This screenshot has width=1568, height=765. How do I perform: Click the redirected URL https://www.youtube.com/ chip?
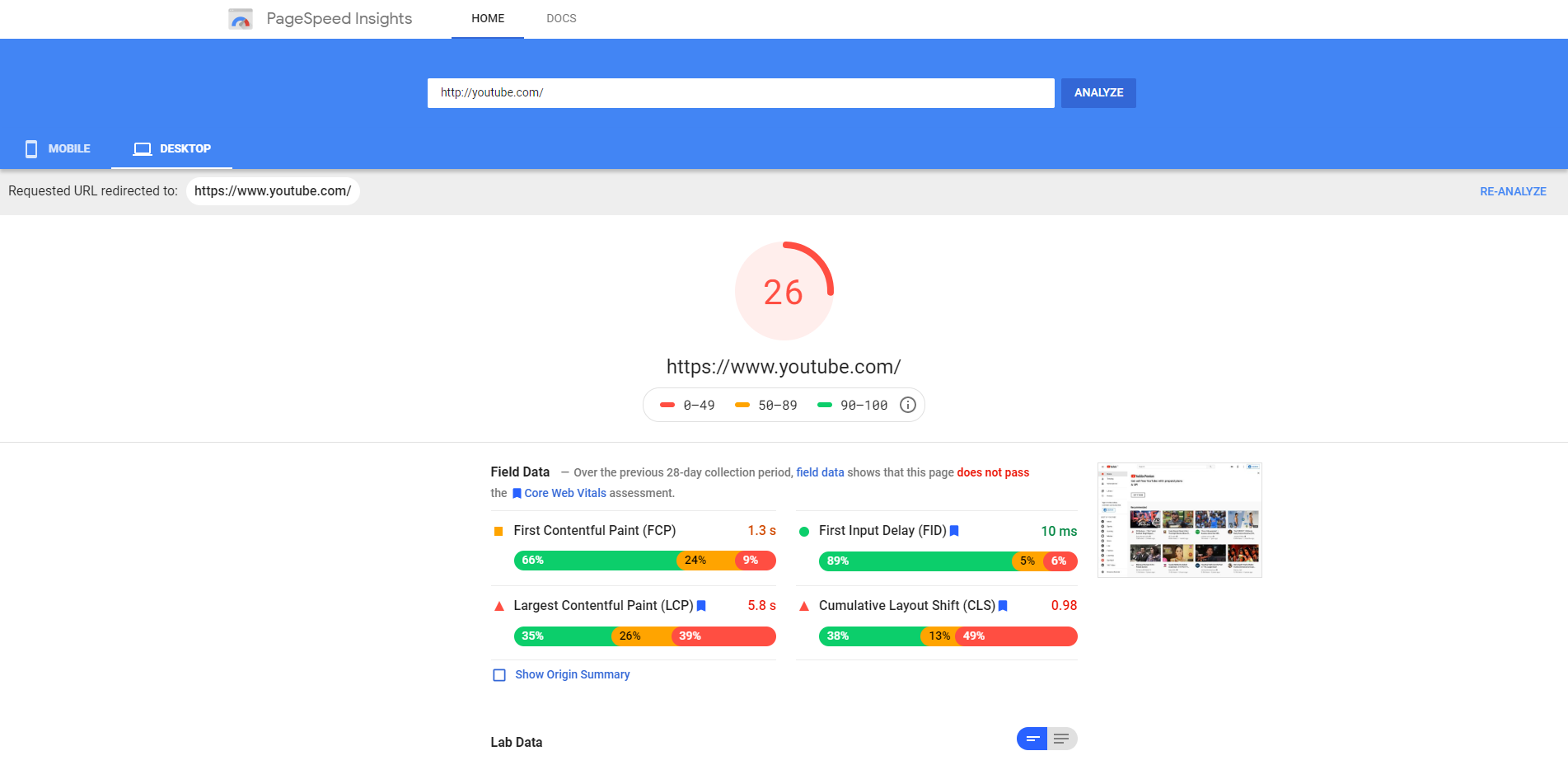click(273, 190)
